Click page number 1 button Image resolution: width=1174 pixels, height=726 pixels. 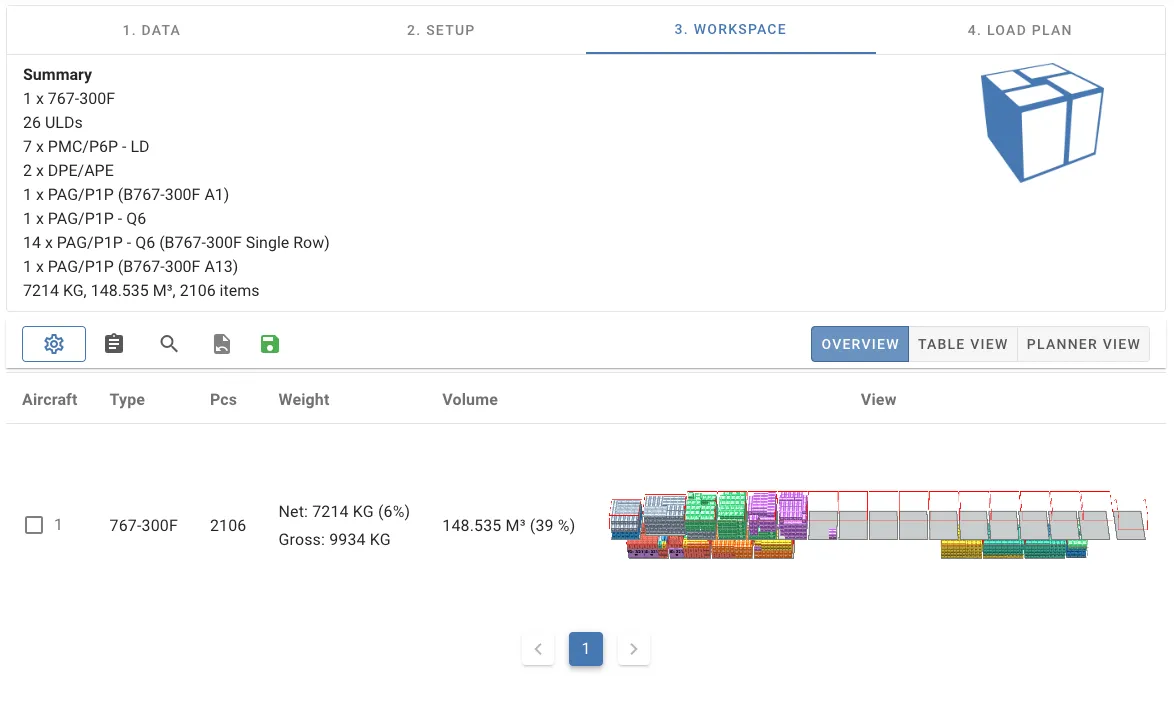pos(586,649)
